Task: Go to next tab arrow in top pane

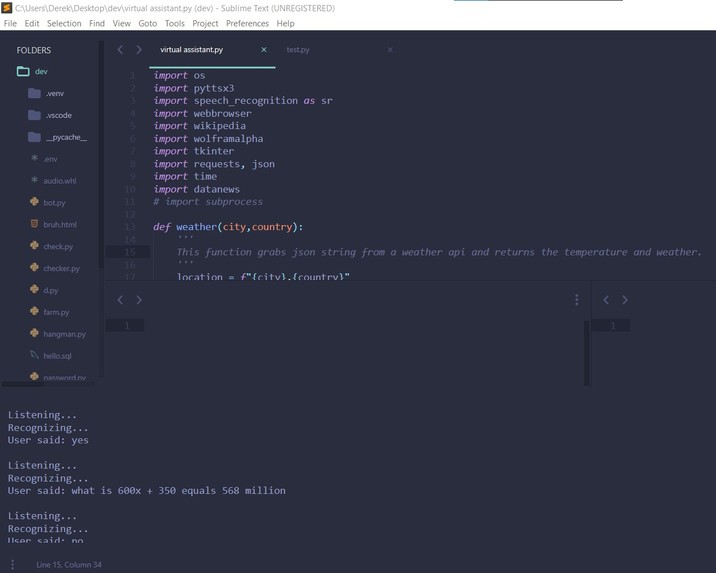Action: (x=139, y=50)
